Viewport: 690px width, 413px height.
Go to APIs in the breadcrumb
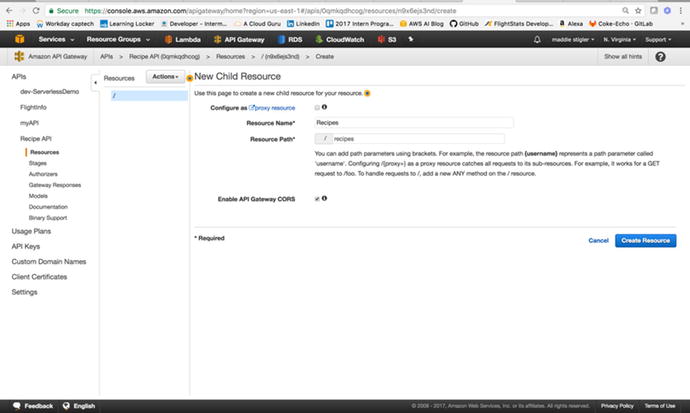click(x=106, y=57)
